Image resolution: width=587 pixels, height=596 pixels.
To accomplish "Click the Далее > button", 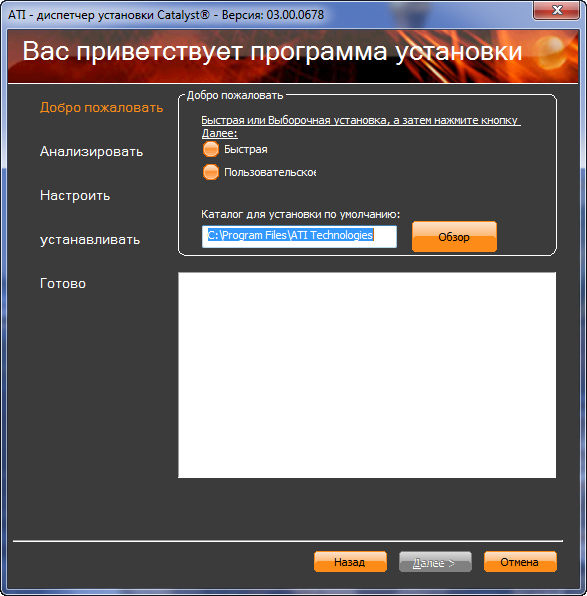I will (435, 562).
